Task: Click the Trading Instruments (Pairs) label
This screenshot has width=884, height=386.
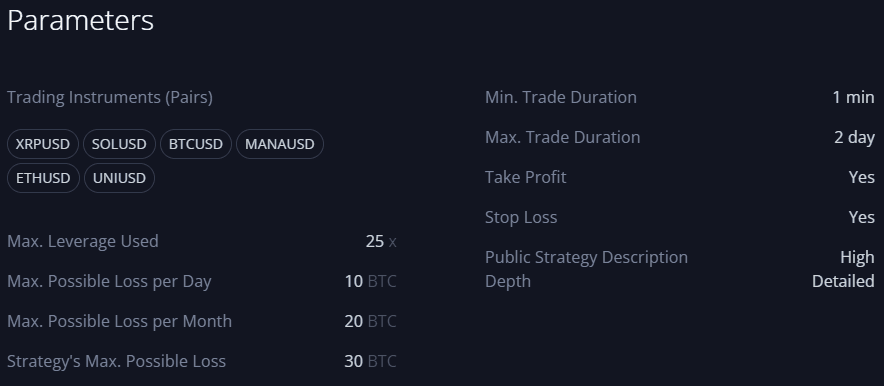Action: point(110,97)
